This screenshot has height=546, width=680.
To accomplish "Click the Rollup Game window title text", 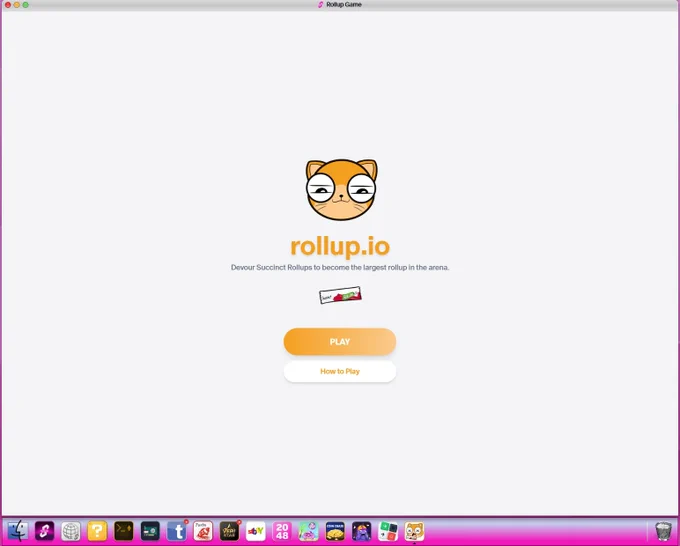I will coord(344,5).
